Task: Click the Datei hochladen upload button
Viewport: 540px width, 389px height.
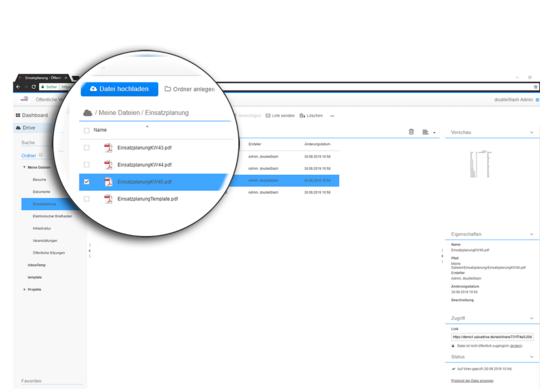Action: (x=120, y=89)
